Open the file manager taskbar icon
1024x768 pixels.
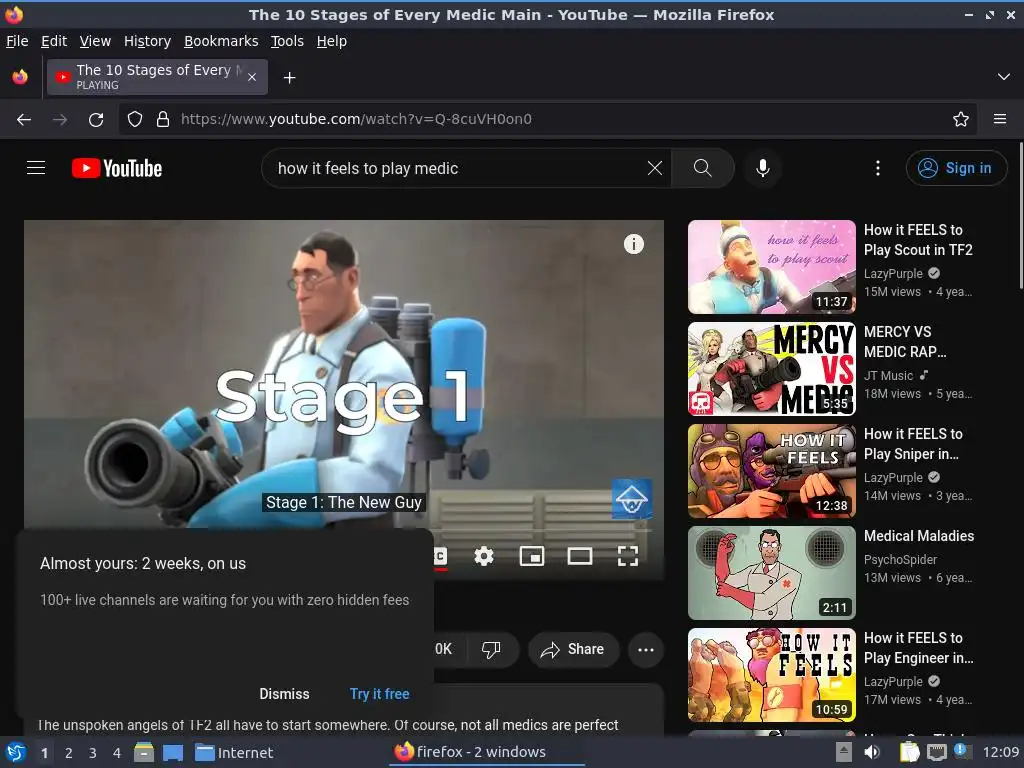coord(144,752)
